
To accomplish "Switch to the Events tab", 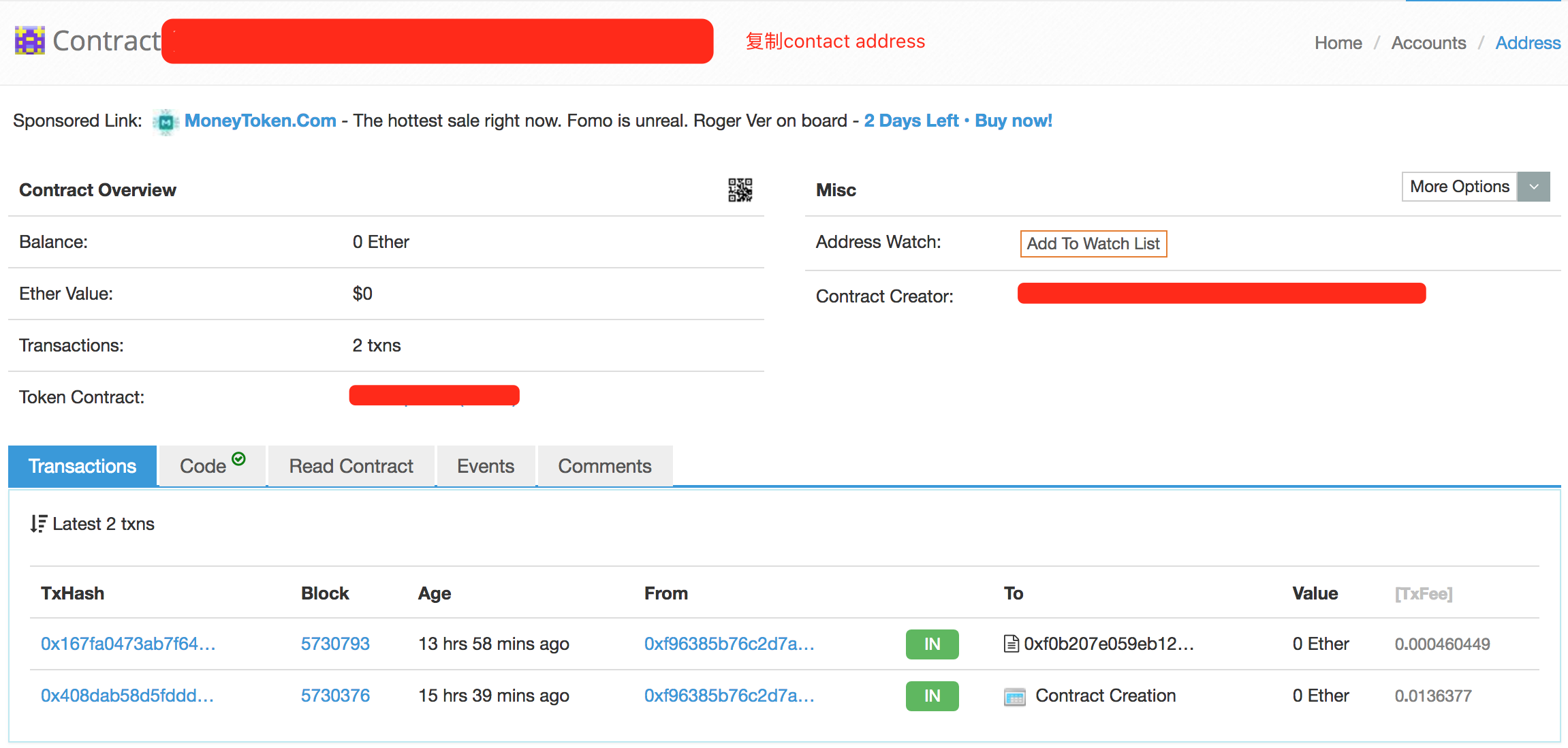I will (486, 466).
